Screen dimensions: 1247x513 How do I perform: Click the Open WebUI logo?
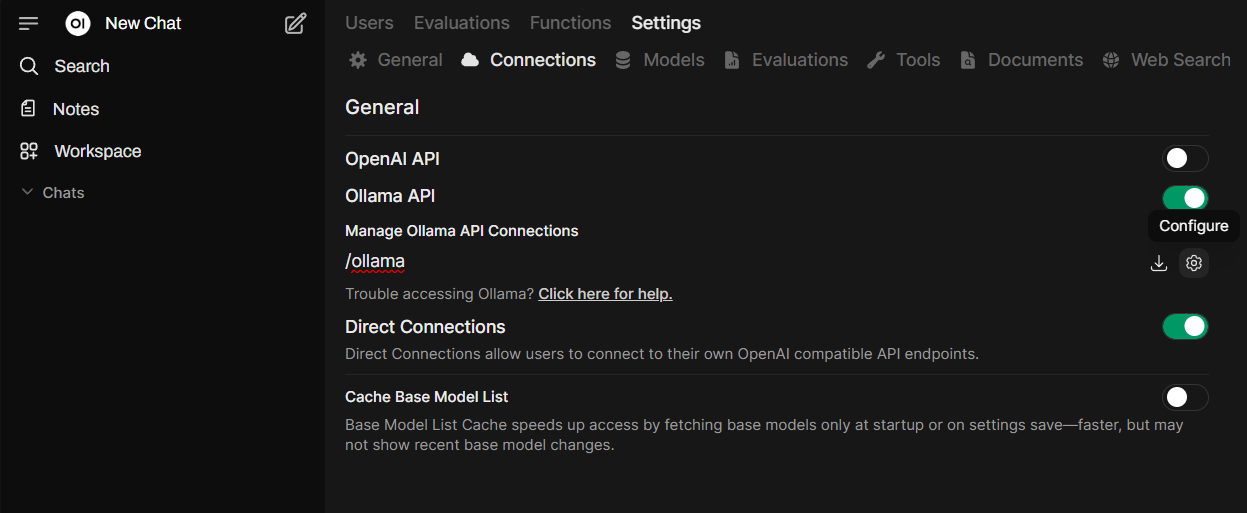point(78,23)
